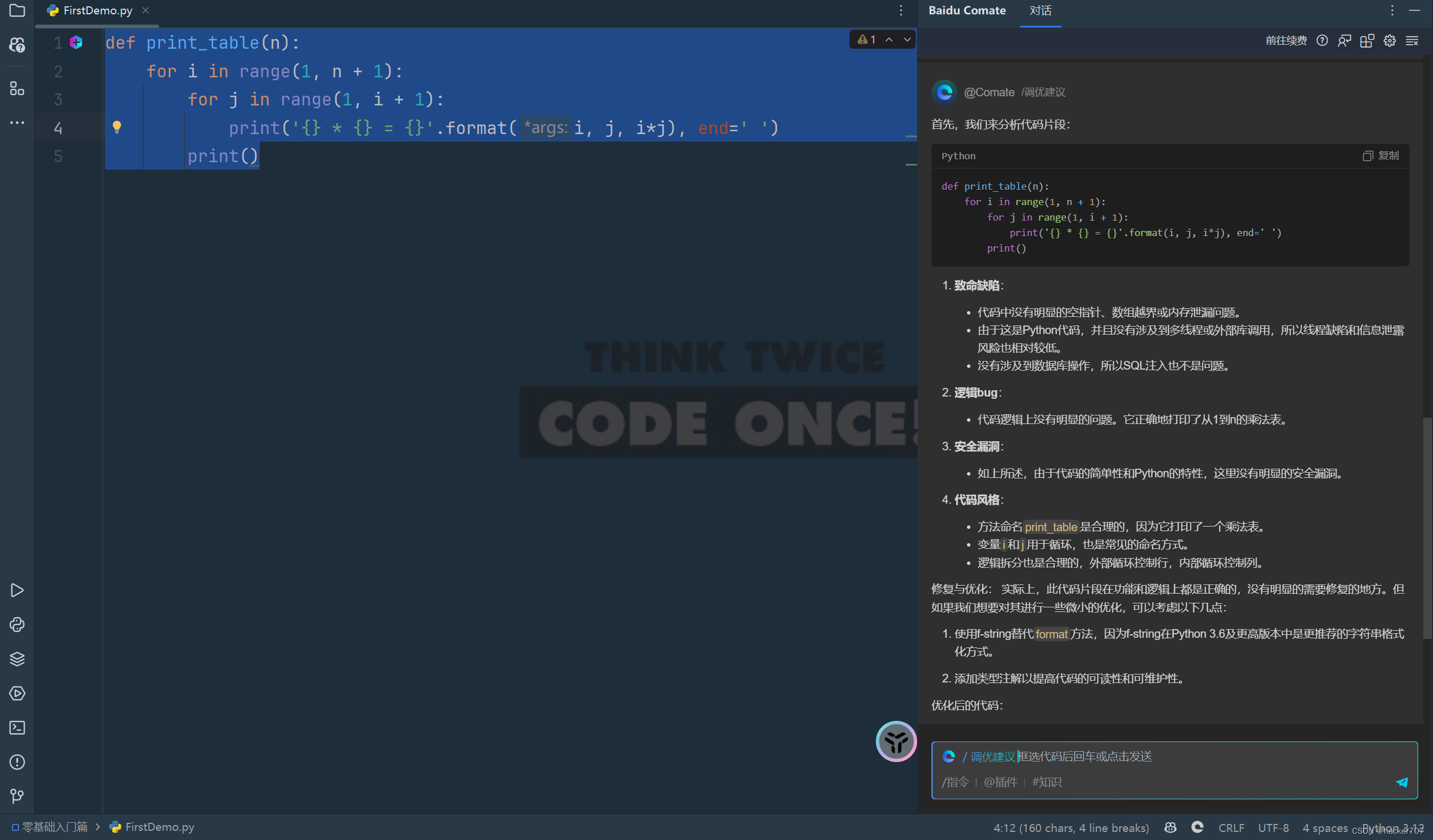Open the Comate plugins grid icon
Viewport: 1433px width, 840px height.
point(1367,41)
